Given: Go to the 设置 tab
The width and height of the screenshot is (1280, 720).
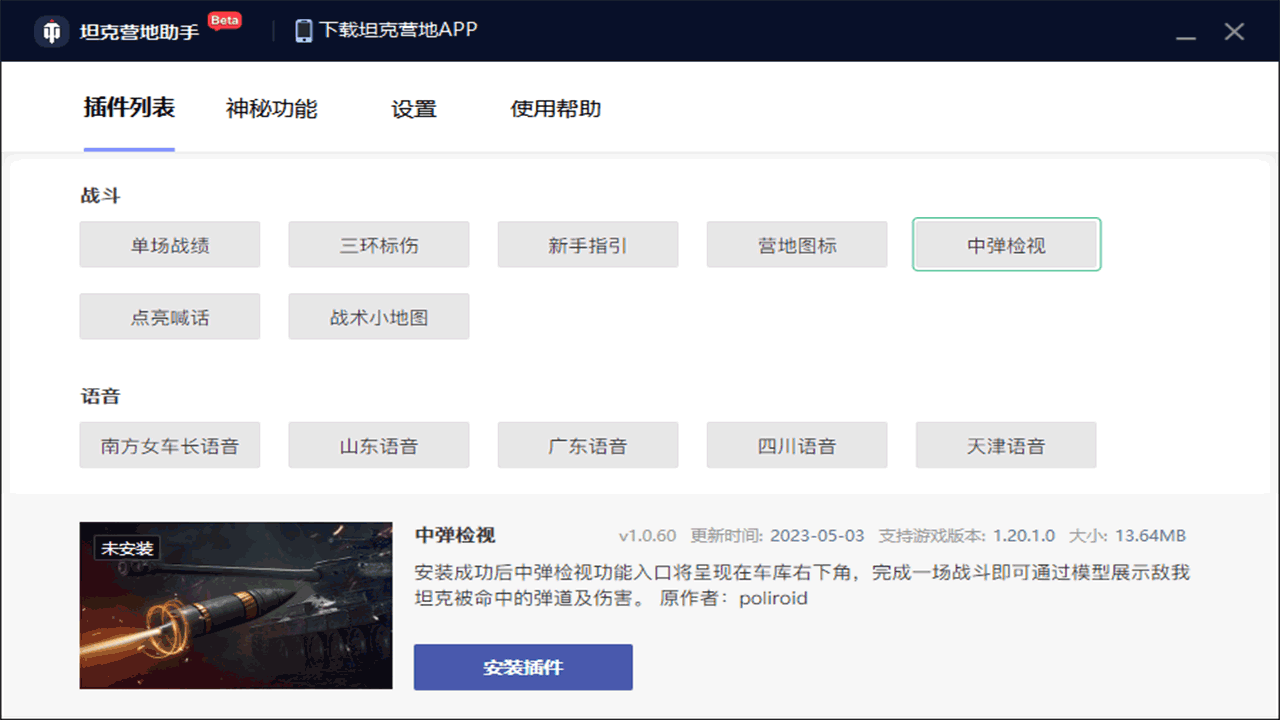Looking at the screenshot, I should 413,109.
